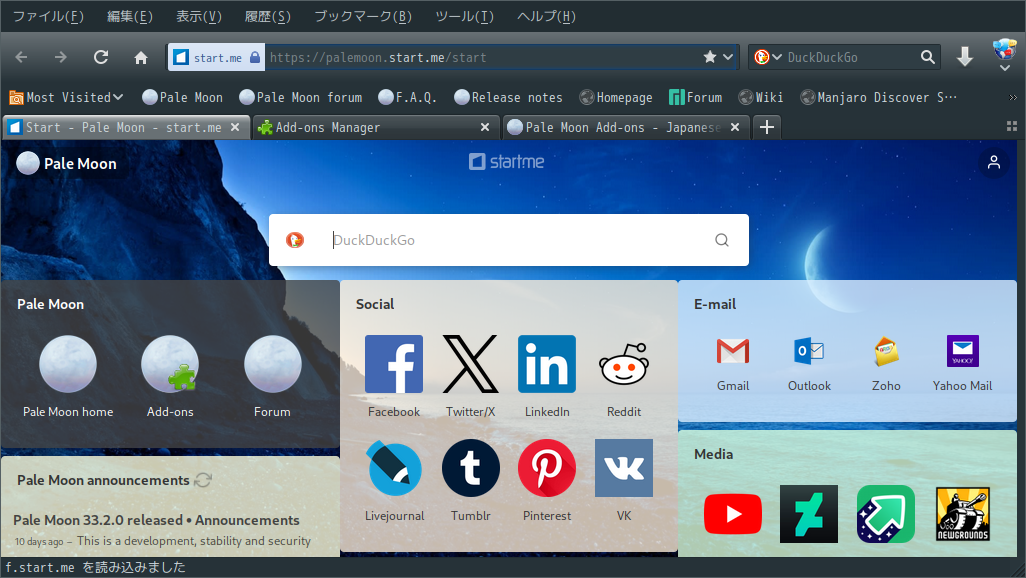The height and width of the screenshot is (578, 1026).
Task: Open a new tab with plus button
Action: pyautogui.click(x=767, y=127)
